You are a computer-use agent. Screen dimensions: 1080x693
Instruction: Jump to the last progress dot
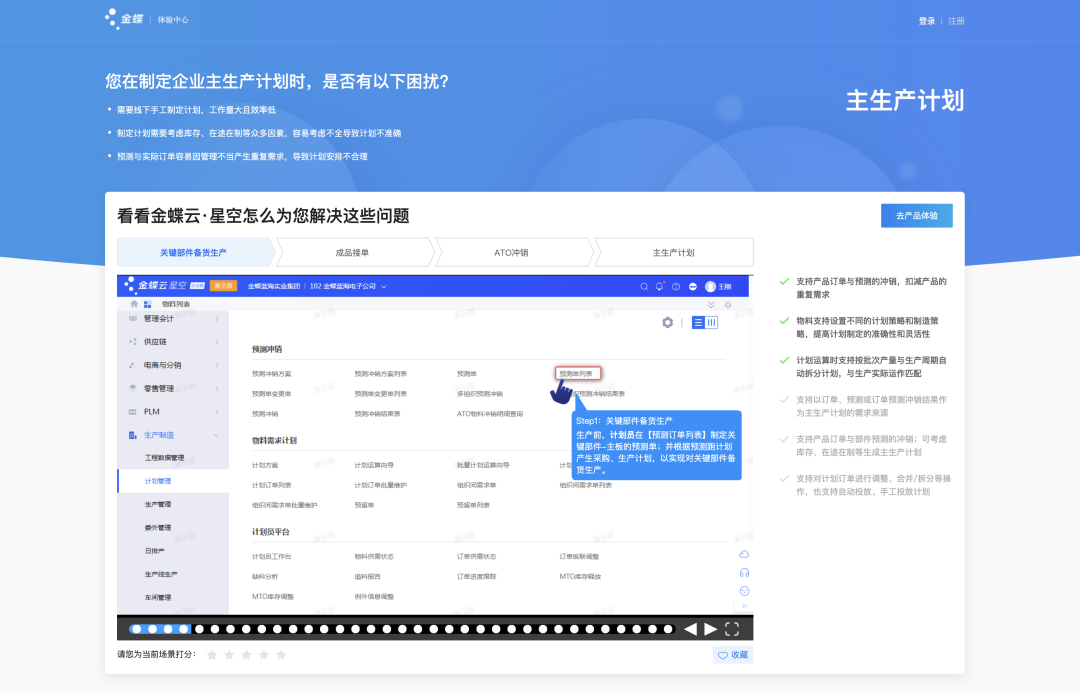tap(667, 629)
